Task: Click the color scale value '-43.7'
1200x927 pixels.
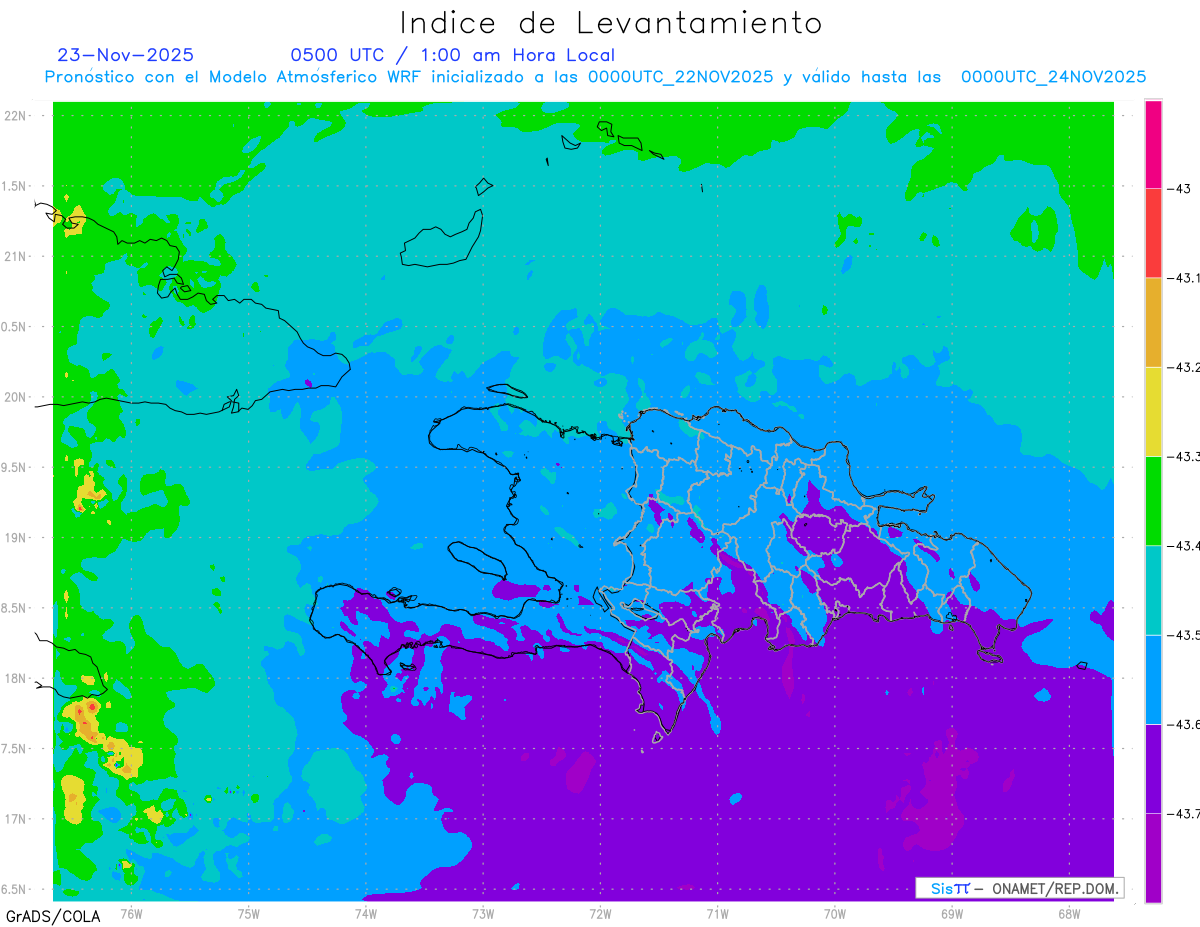Action: [1185, 813]
